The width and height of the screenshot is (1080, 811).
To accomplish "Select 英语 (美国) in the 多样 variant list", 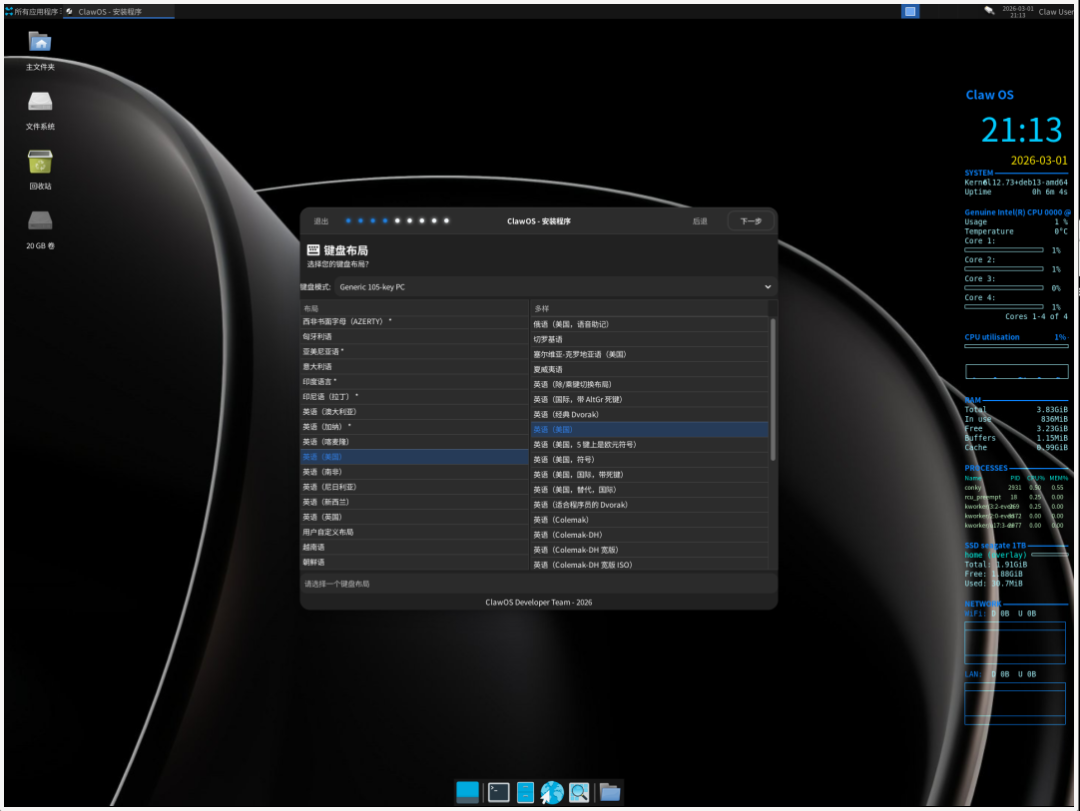I will [x=650, y=430].
